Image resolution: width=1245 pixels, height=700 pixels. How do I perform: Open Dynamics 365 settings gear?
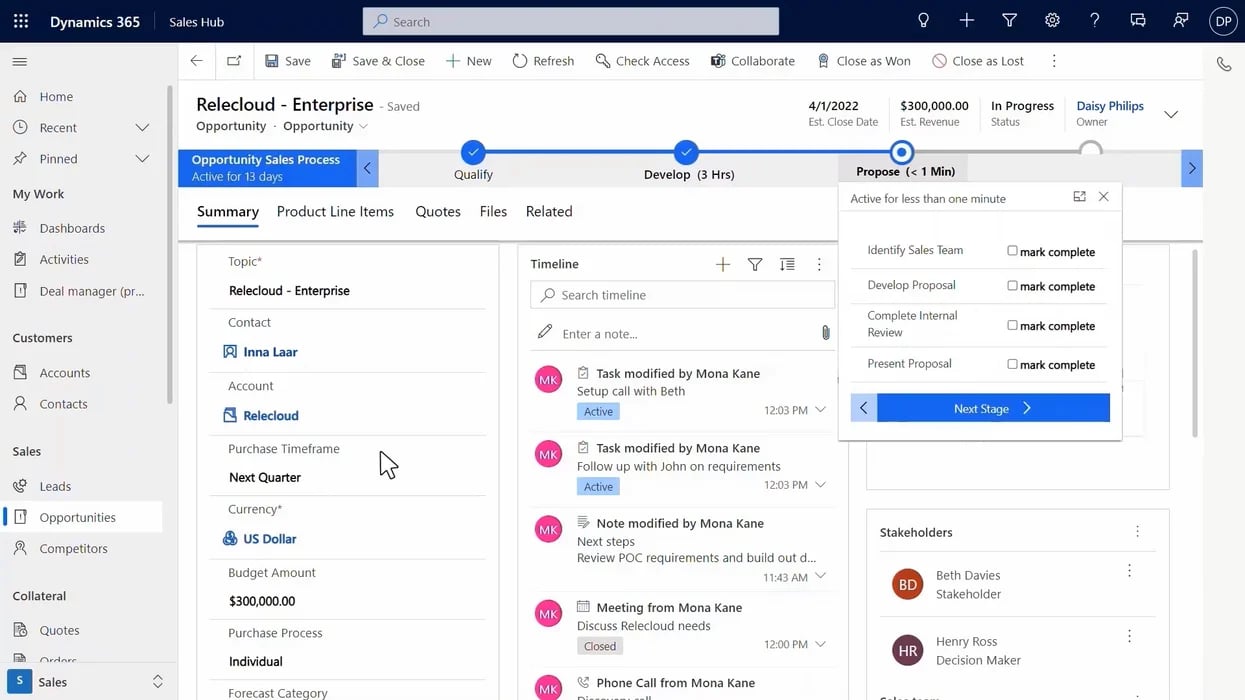pos(1053,19)
